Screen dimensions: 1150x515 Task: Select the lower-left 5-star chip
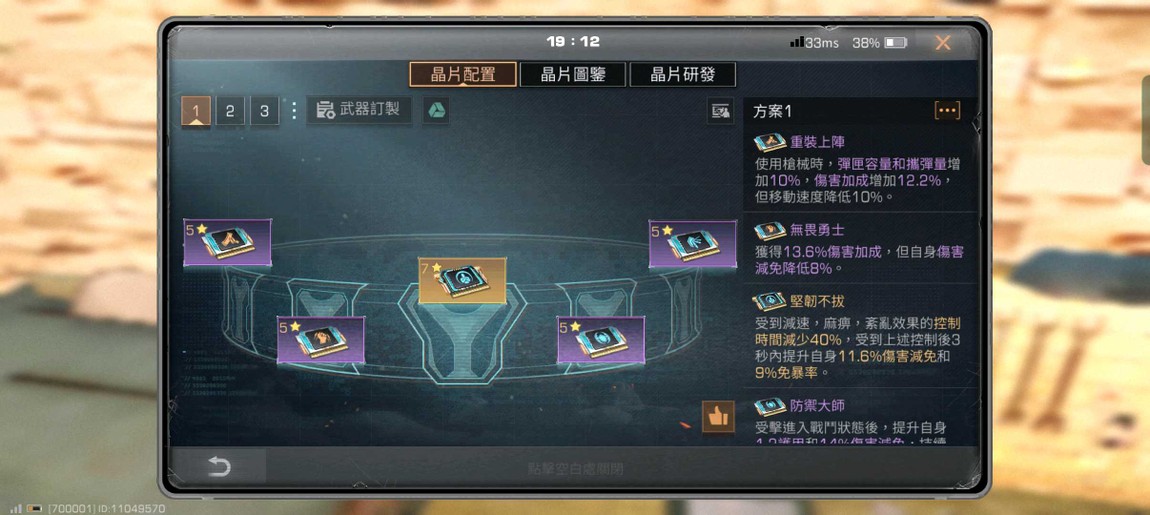click(x=321, y=340)
